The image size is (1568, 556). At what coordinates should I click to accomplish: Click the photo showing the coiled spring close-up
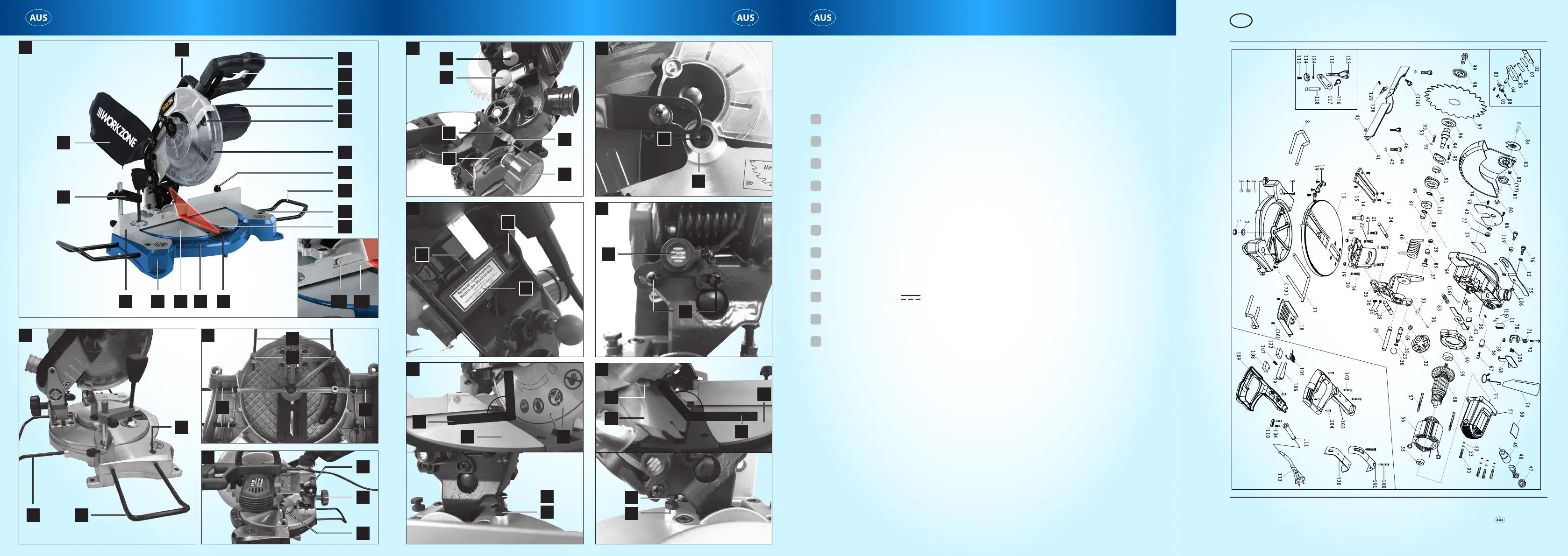click(683, 279)
